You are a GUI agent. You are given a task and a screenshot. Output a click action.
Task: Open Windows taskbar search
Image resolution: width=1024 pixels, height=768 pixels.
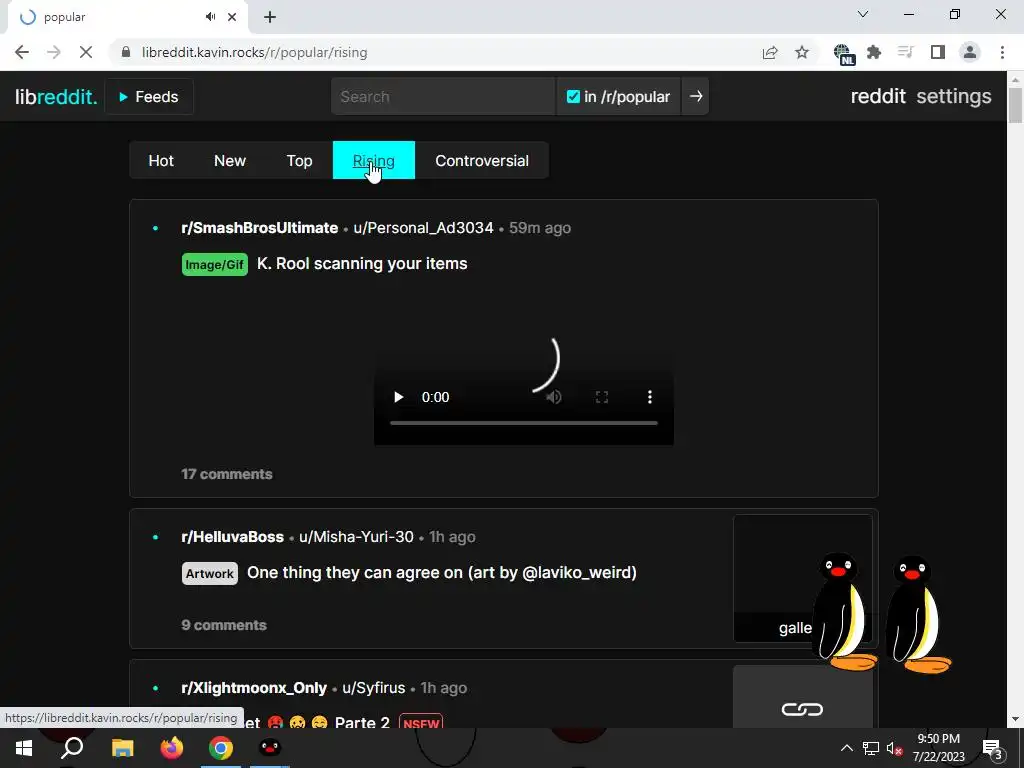pos(72,748)
